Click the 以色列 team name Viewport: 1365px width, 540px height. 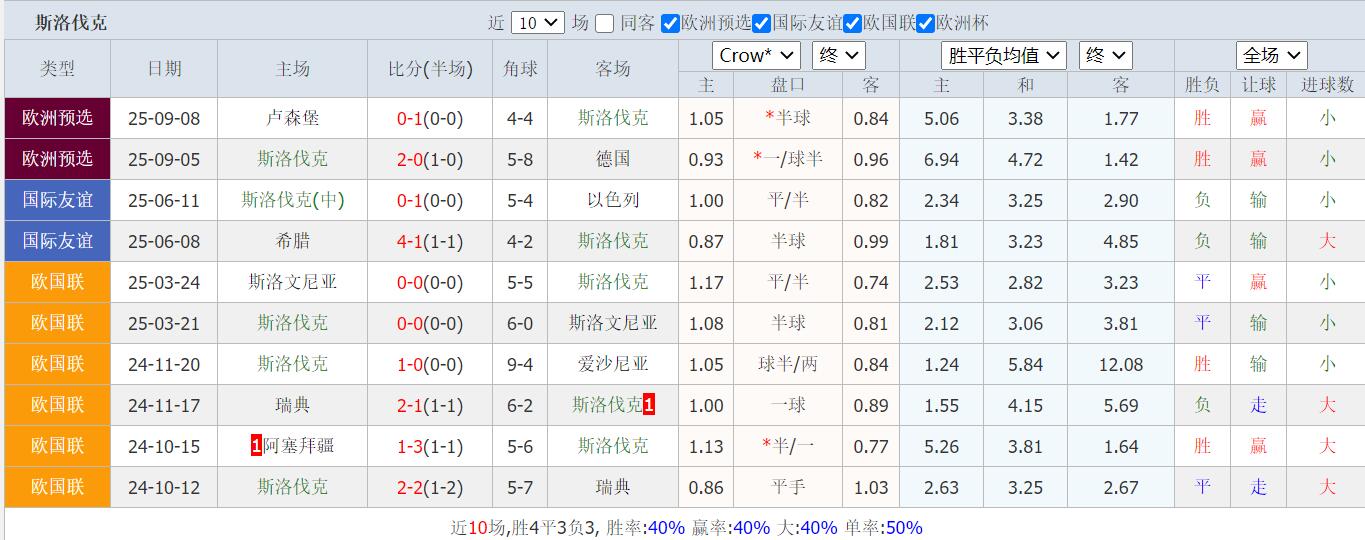[x=612, y=200]
